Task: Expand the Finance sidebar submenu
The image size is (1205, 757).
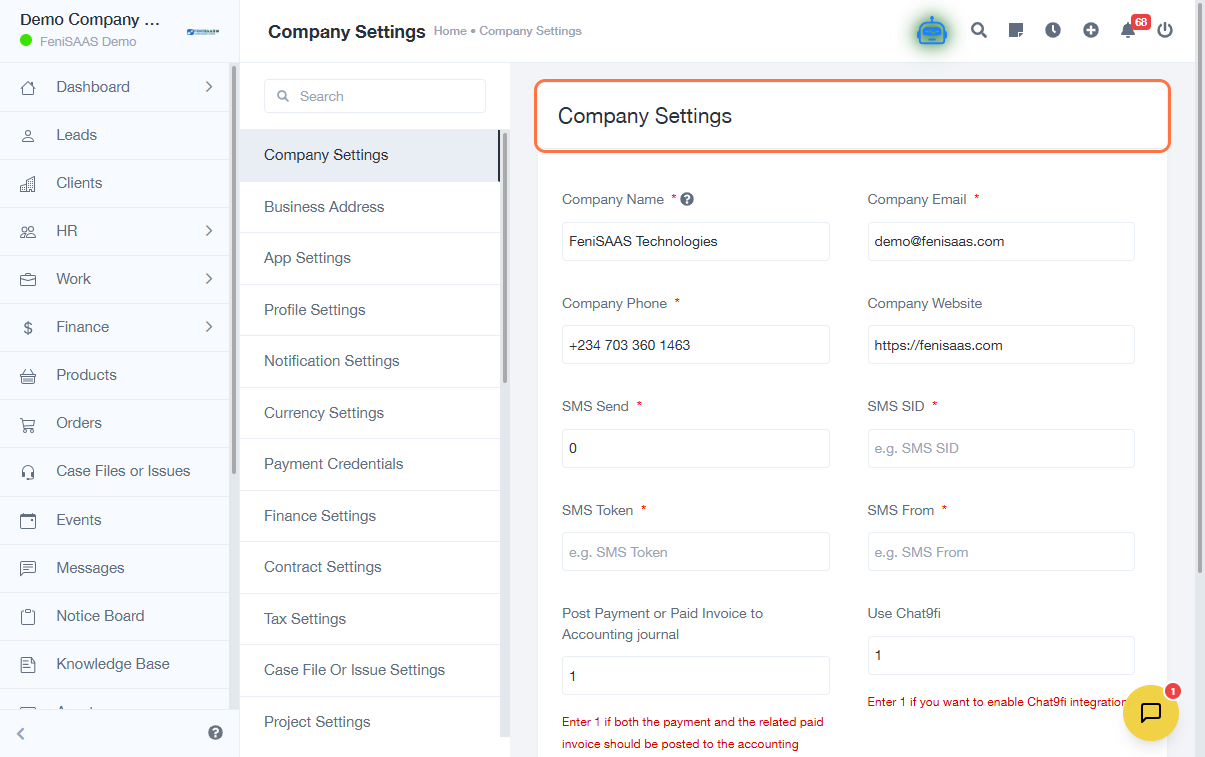Action: point(209,327)
